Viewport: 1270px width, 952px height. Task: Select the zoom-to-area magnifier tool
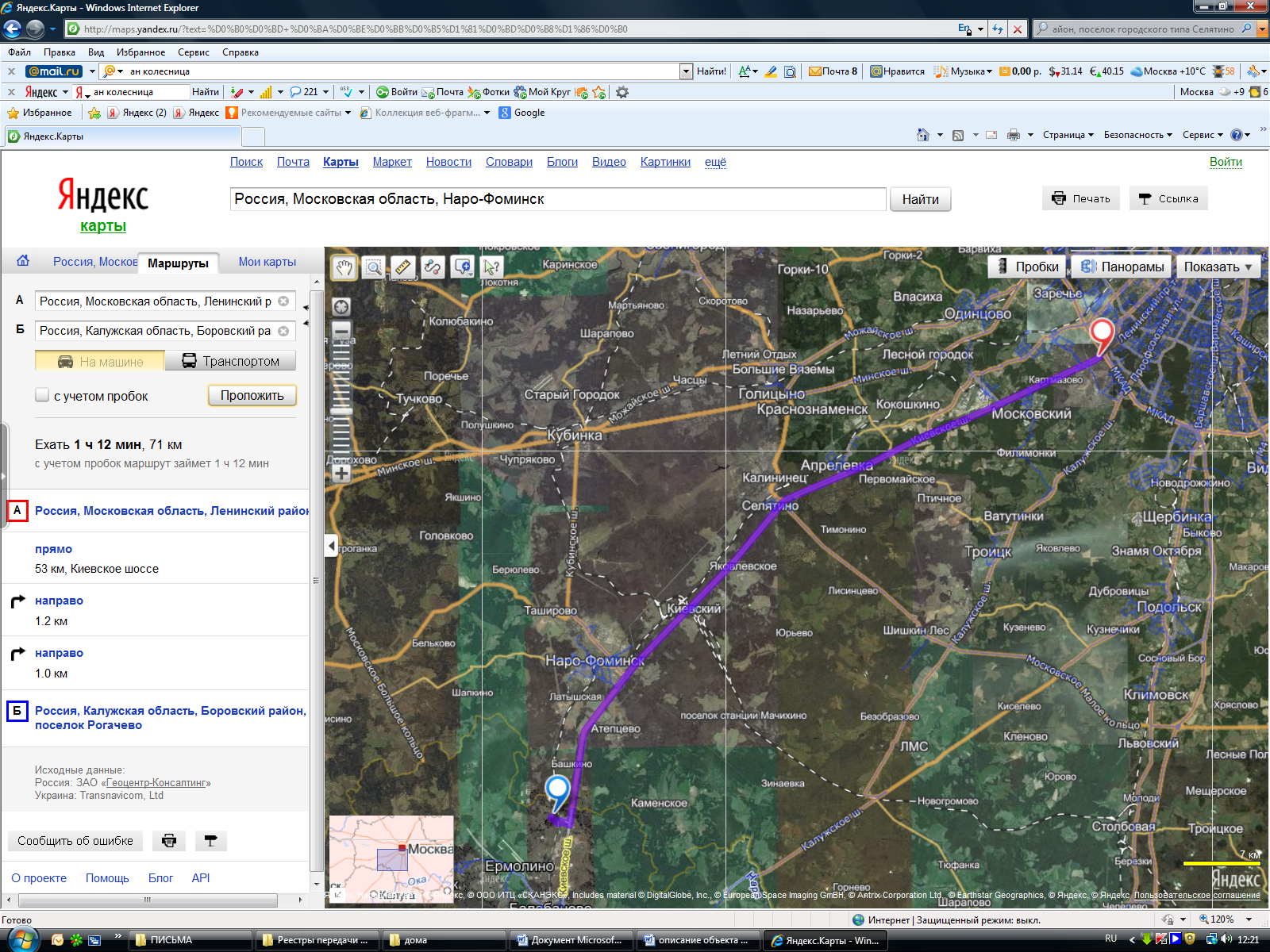coord(373,267)
